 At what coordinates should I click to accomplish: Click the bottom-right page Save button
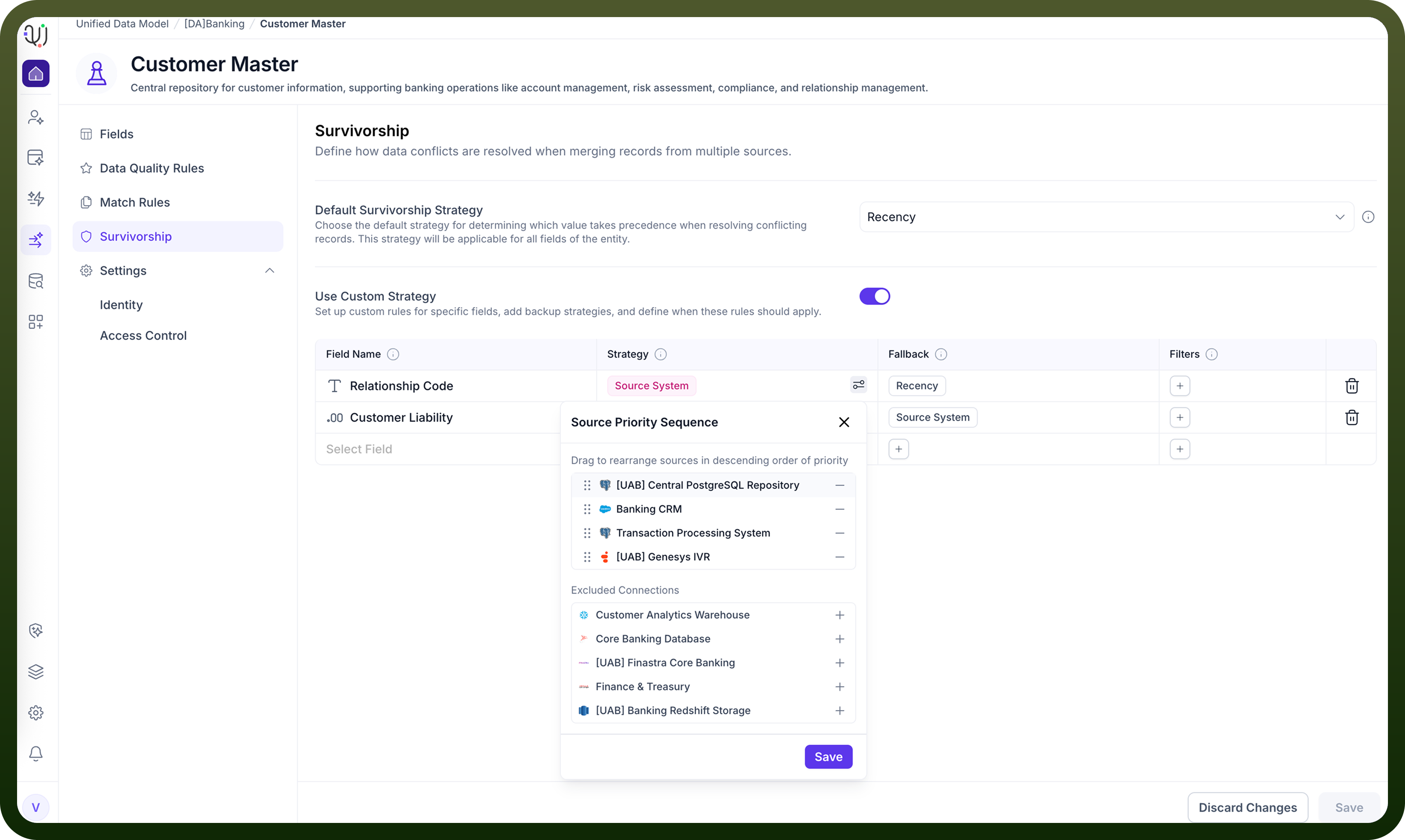pos(1349,808)
